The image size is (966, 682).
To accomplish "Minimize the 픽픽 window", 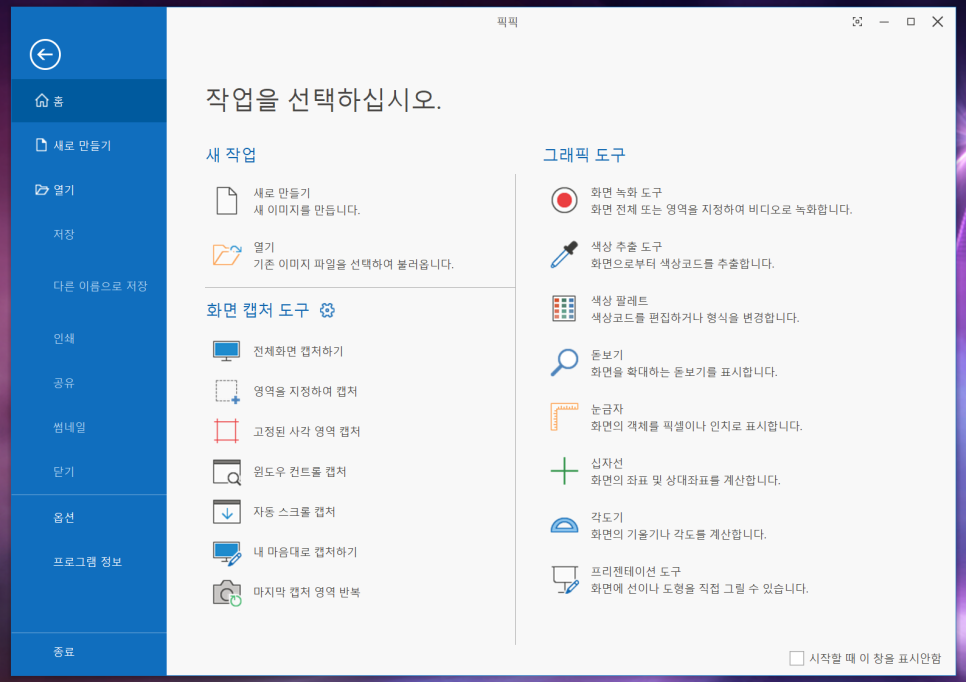I will click(884, 22).
